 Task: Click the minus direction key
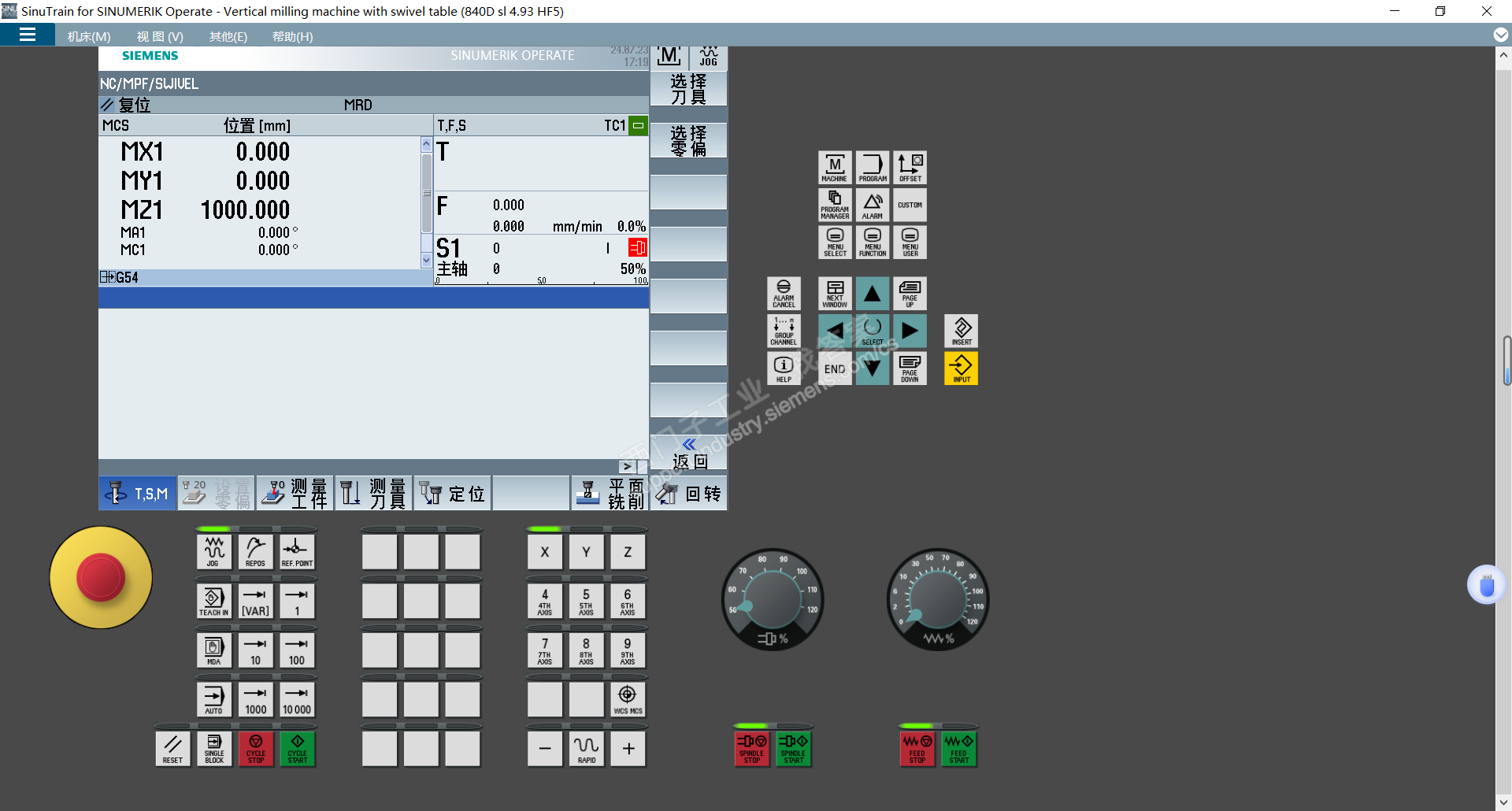tap(545, 749)
